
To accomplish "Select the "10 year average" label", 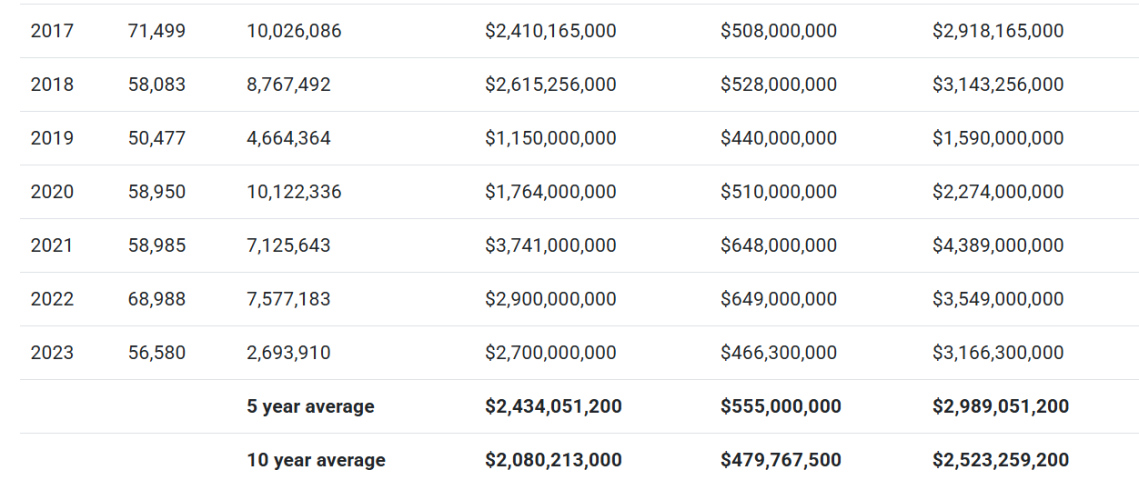I will 315,460.
